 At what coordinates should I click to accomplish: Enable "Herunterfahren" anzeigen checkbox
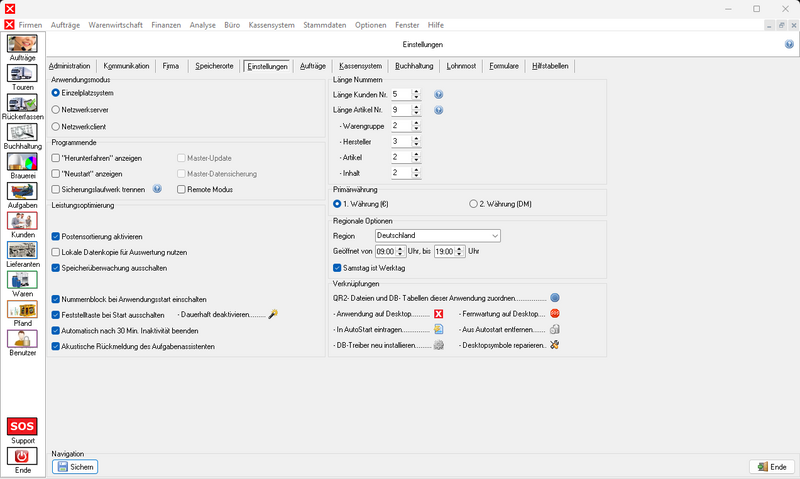click(x=56, y=158)
